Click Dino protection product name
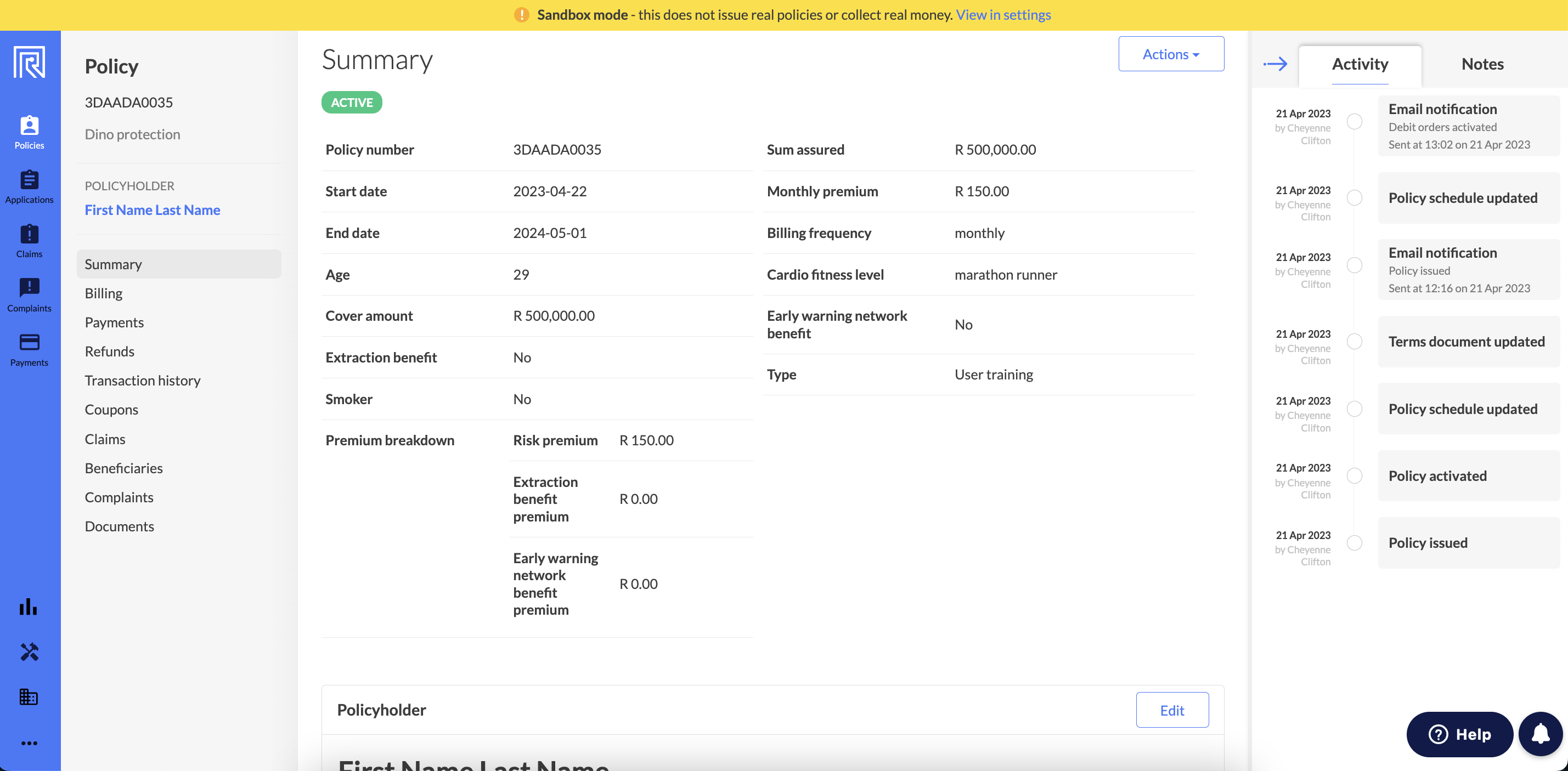 coord(132,134)
